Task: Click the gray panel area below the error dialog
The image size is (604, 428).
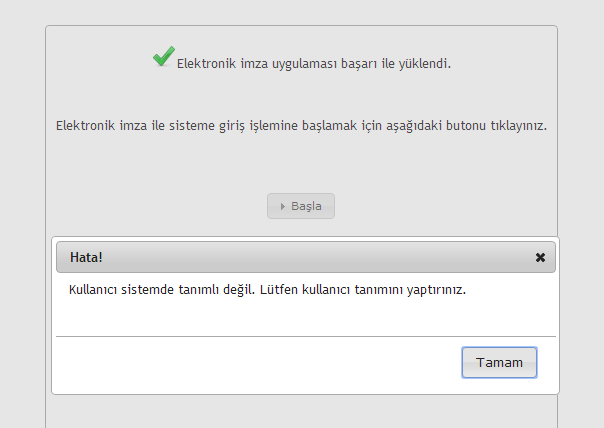Action: tap(301, 411)
